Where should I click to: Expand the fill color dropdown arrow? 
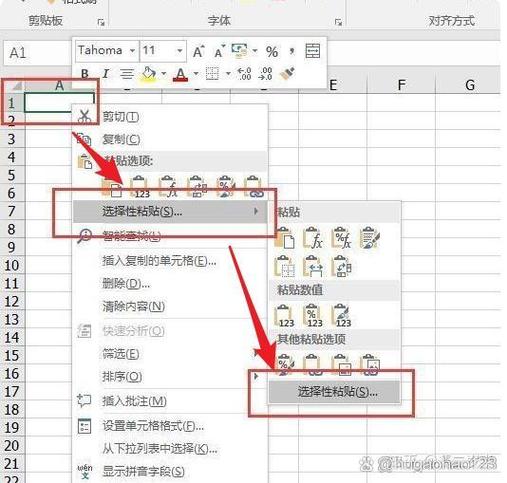click(x=164, y=73)
